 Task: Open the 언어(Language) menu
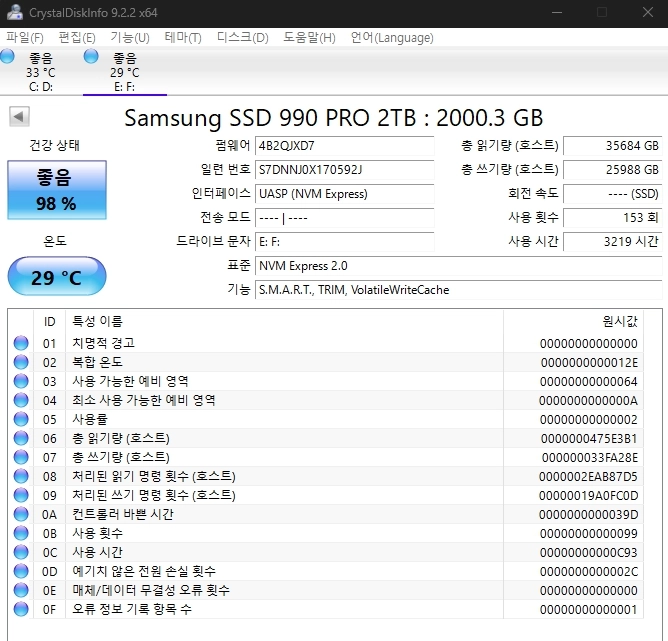click(x=392, y=38)
